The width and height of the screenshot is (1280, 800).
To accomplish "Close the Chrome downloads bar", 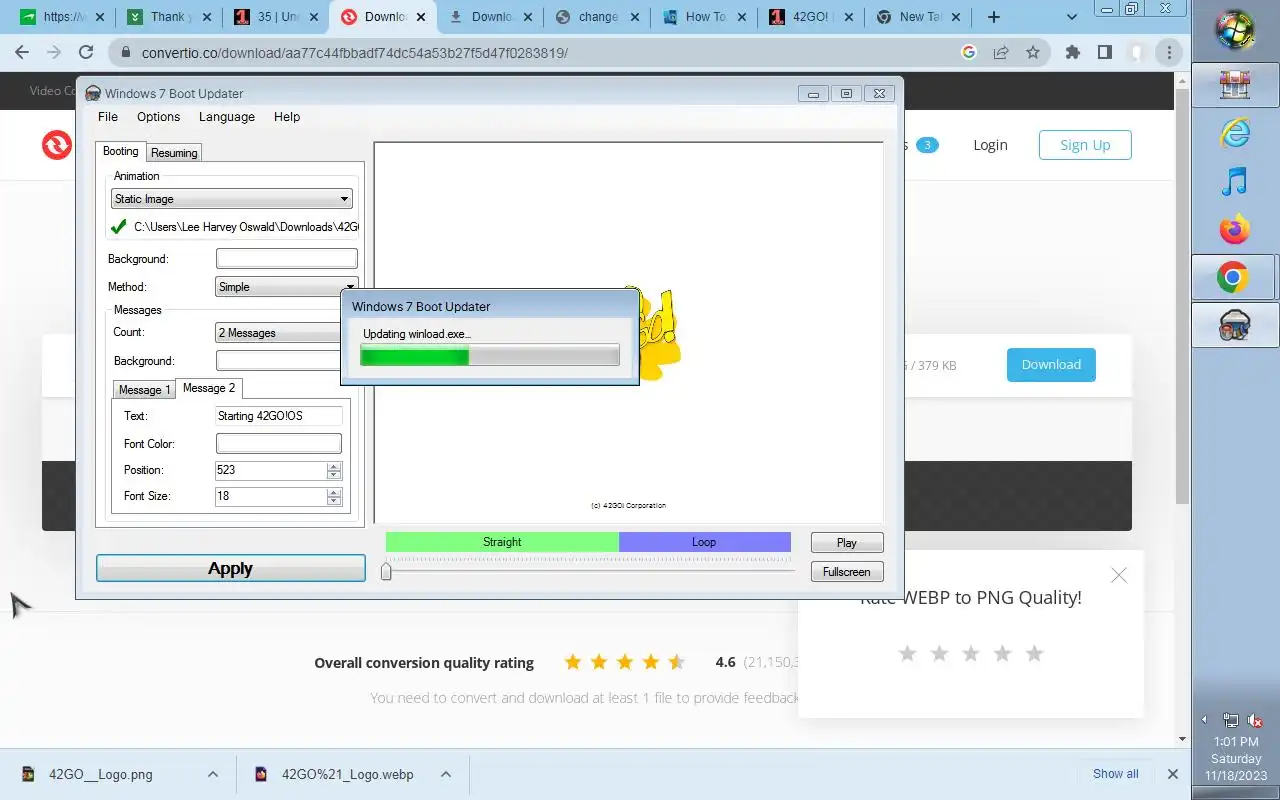I will 1173,774.
